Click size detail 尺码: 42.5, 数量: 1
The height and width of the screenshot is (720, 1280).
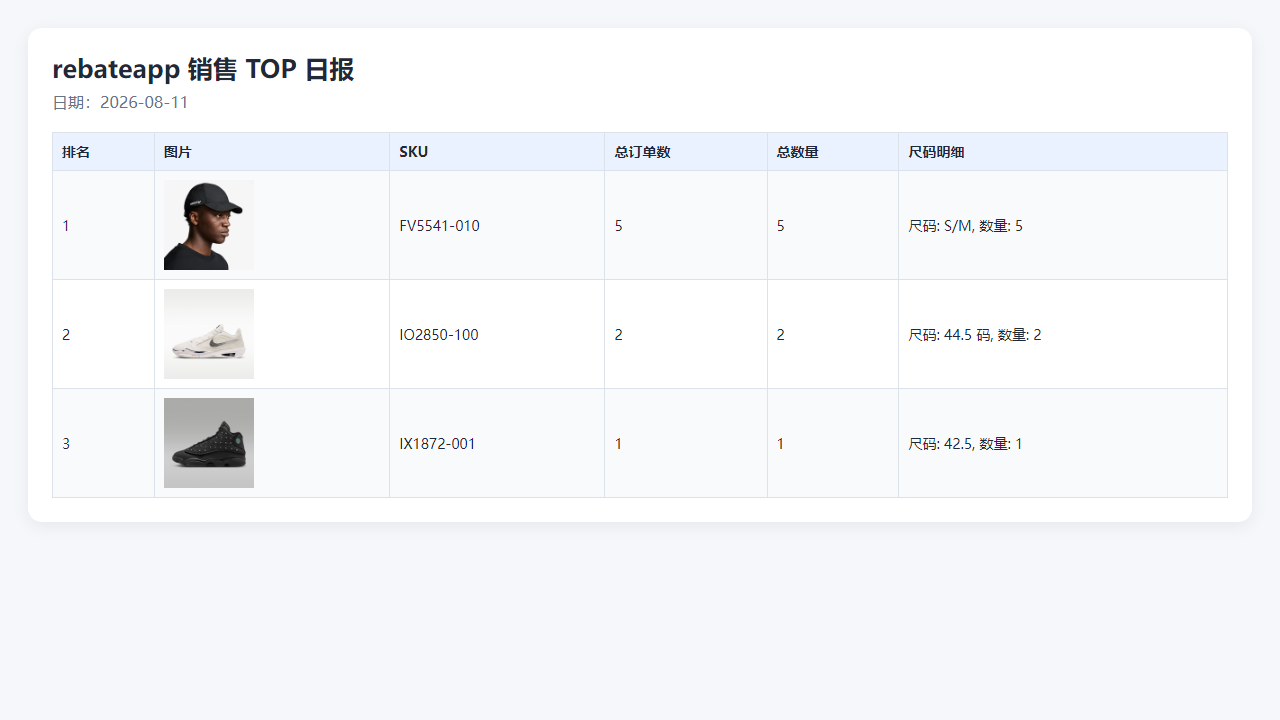966,444
